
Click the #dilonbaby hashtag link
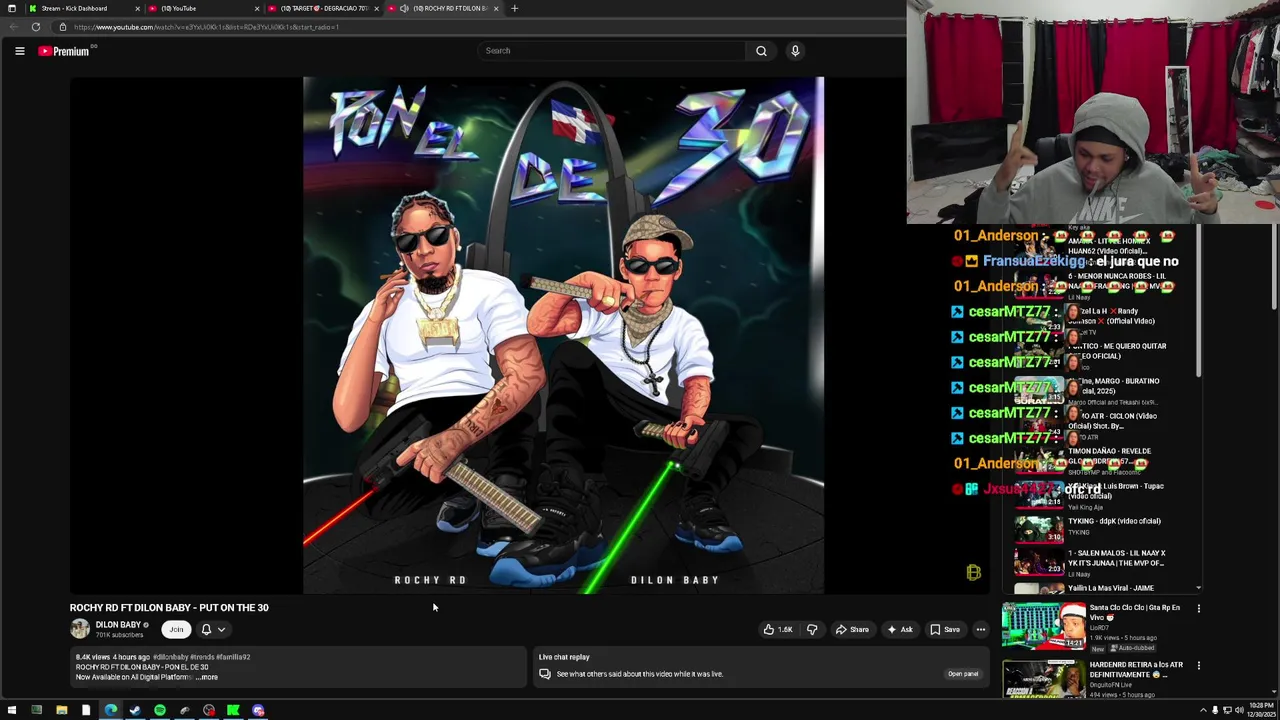coord(170,657)
